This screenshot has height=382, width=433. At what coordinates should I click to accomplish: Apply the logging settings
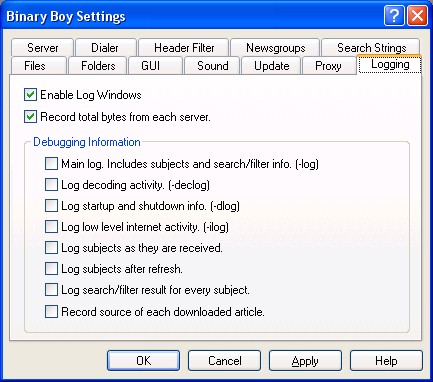[x=305, y=361]
